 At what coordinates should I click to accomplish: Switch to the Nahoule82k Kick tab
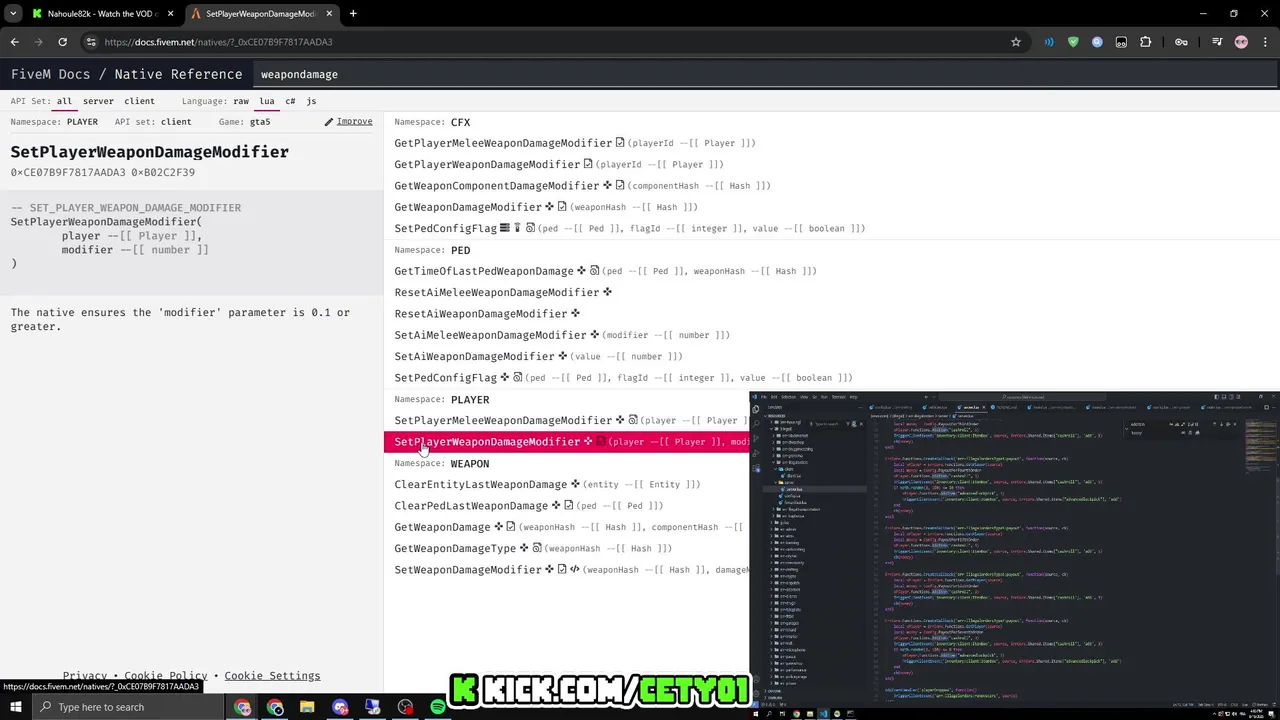103,14
